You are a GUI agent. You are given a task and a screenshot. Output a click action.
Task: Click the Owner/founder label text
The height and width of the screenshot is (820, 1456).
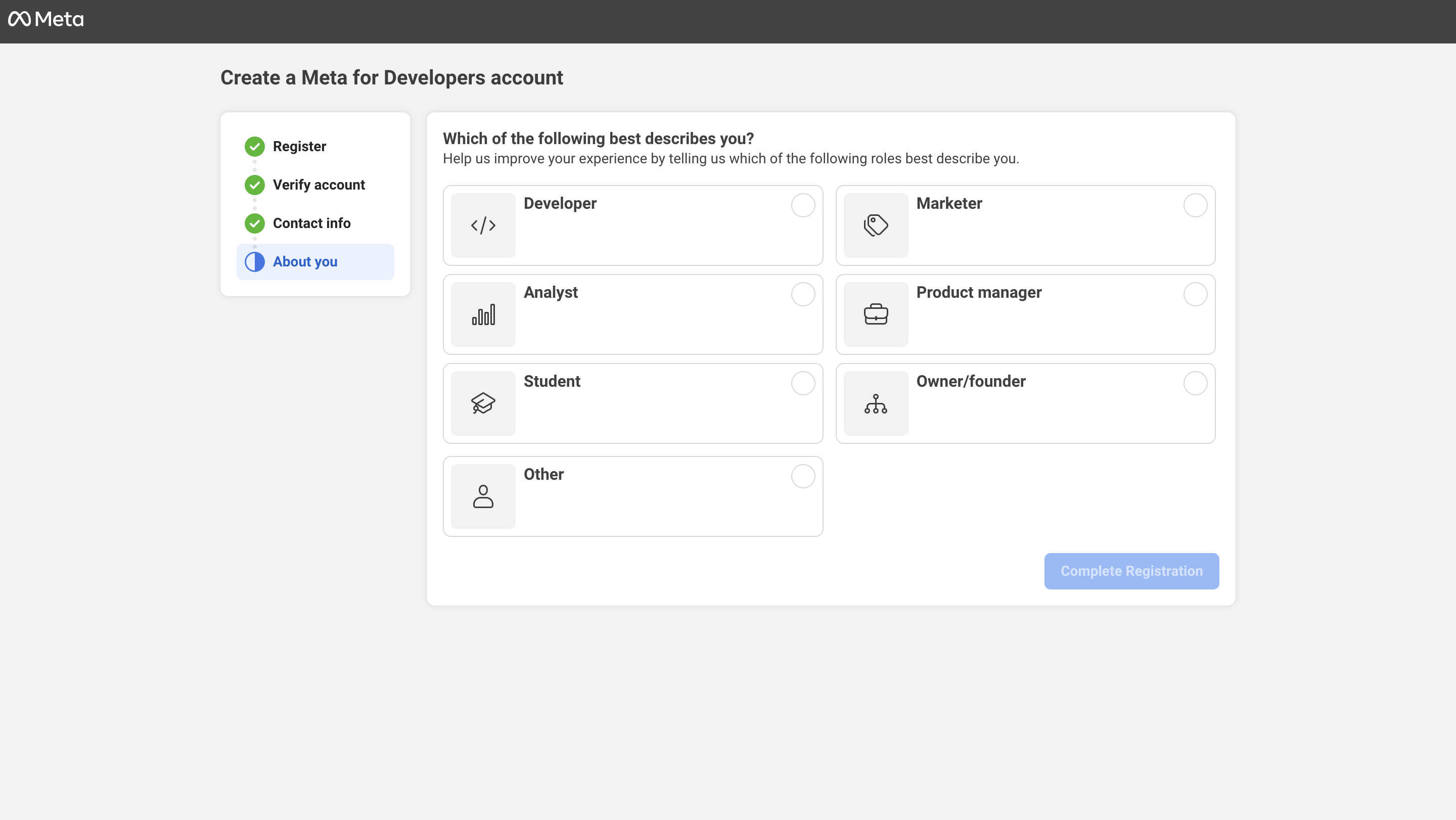coord(971,382)
